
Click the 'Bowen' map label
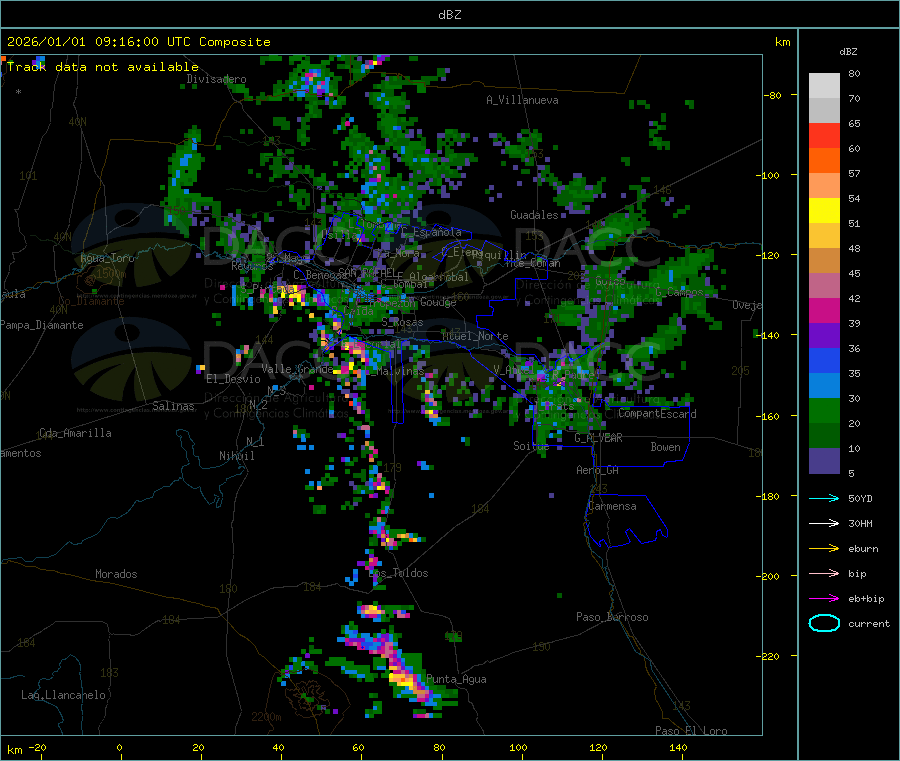pyautogui.click(x=665, y=447)
